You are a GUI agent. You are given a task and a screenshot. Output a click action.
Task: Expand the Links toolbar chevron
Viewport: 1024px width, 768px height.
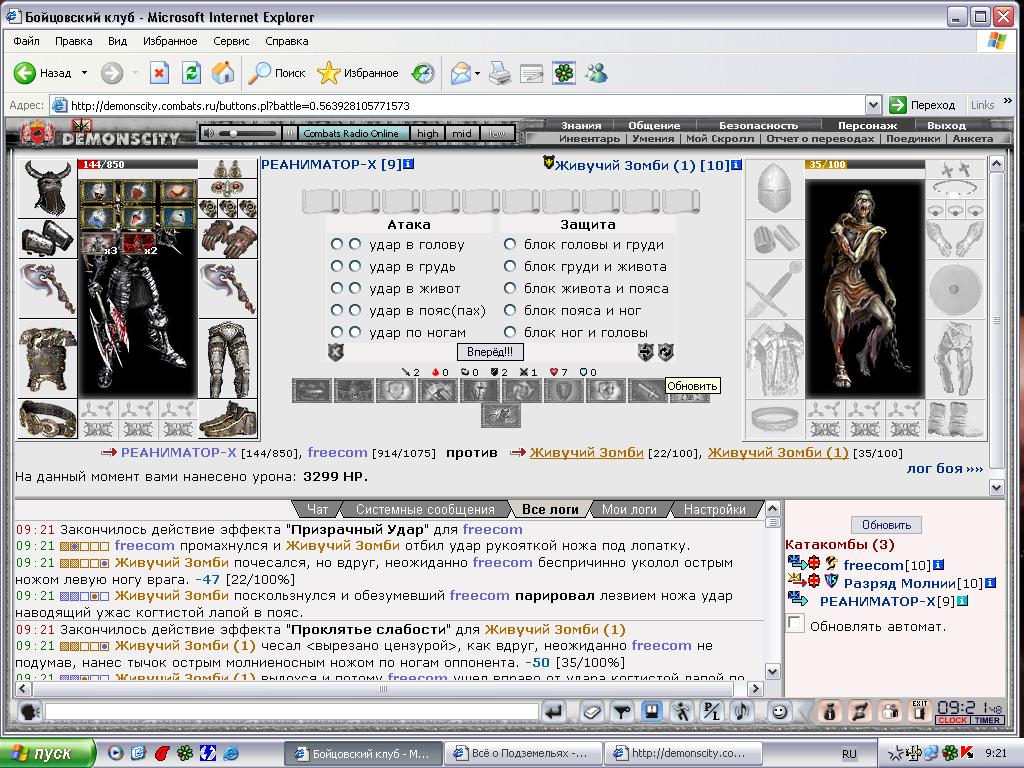click(x=1008, y=101)
